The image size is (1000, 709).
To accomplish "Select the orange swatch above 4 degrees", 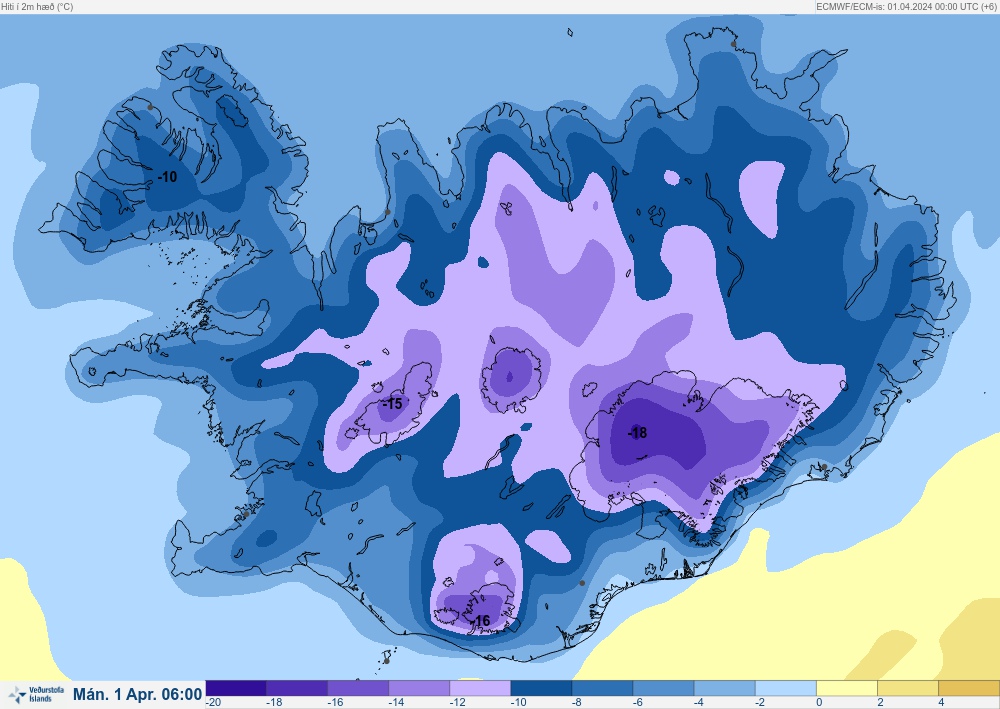I will click(x=969, y=688).
